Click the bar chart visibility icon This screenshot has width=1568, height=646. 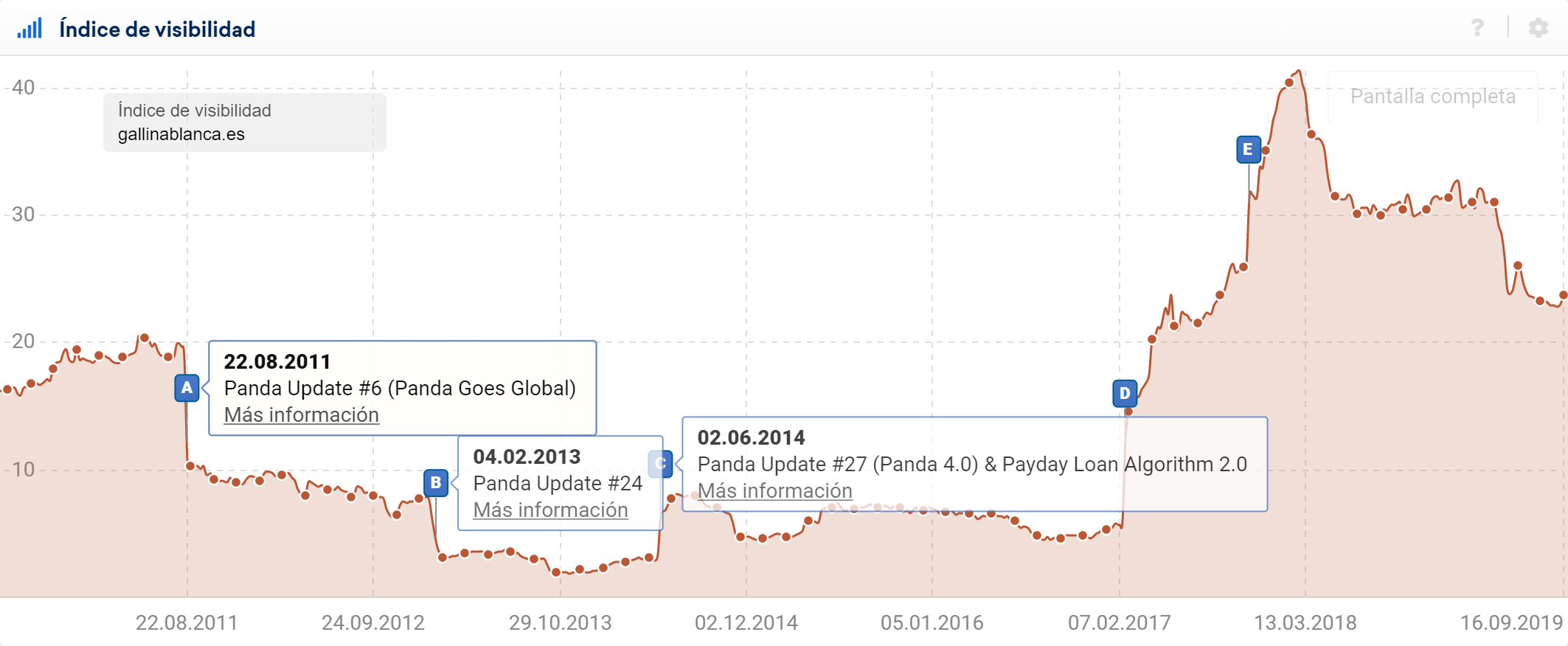click(30, 29)
